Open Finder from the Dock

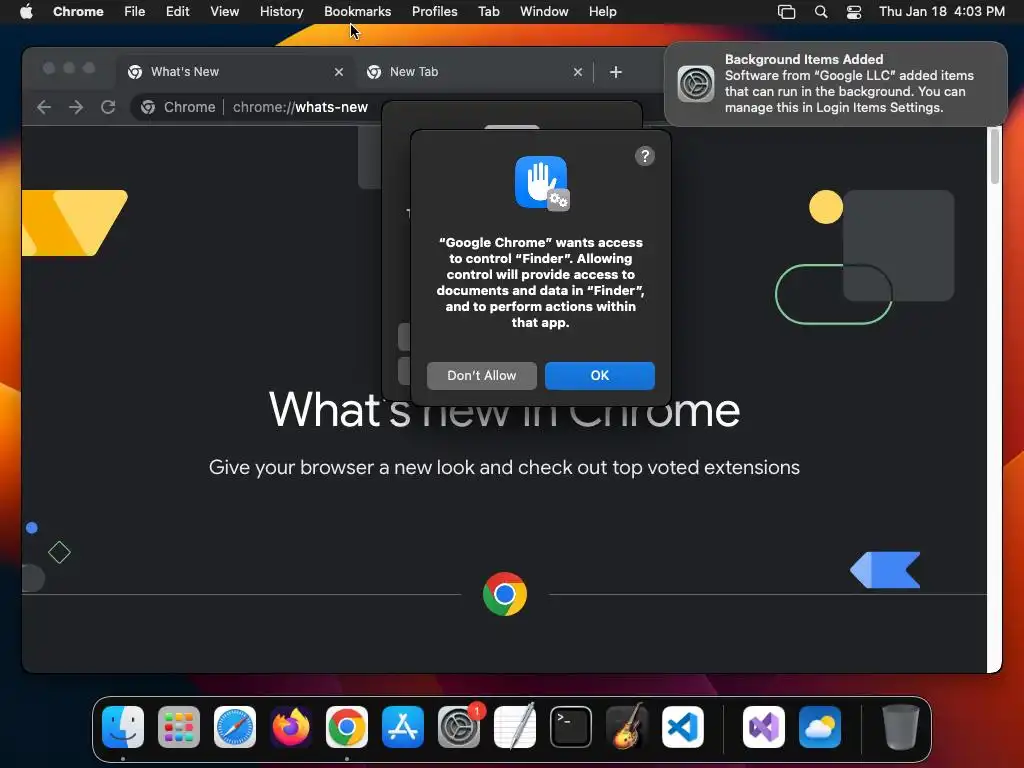point(123,727)
